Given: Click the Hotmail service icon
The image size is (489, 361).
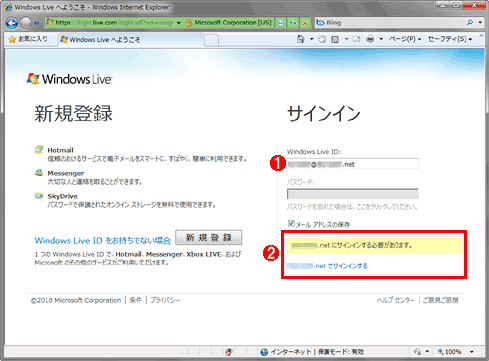Looking at the screenshot, I should coord(39,149).
